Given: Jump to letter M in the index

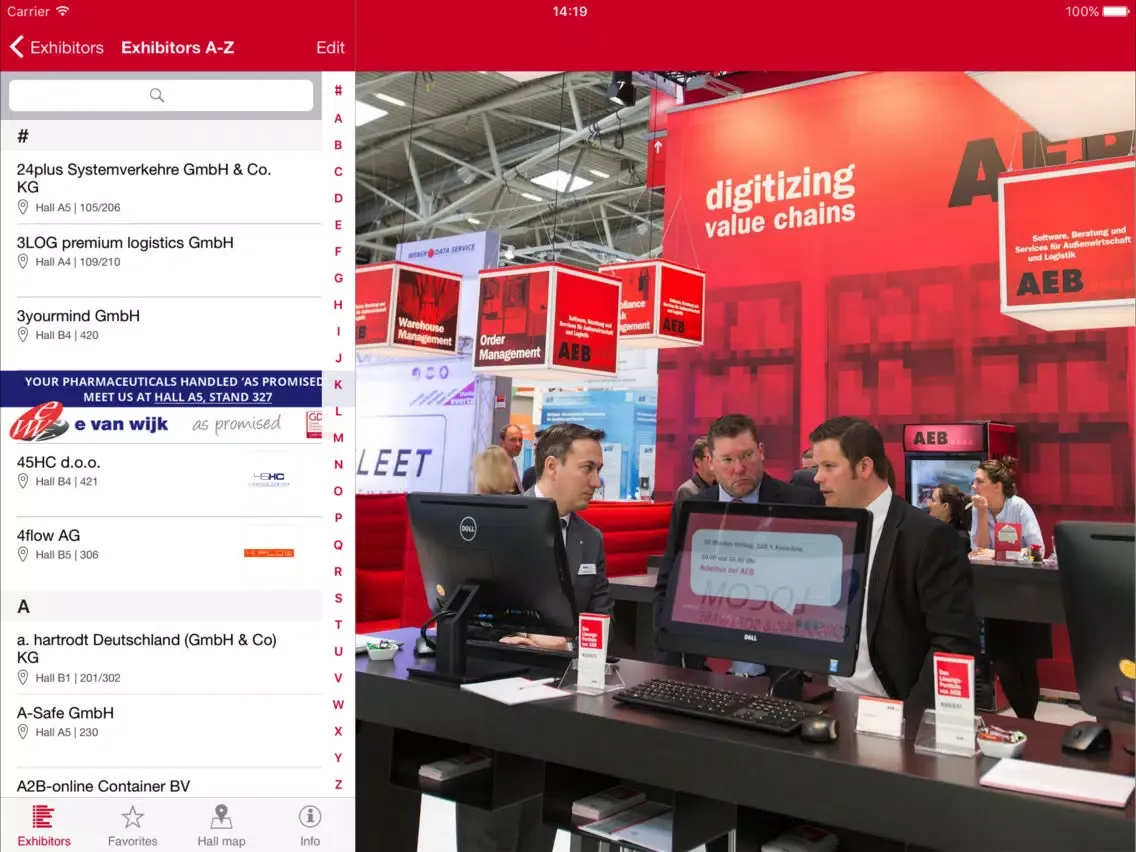Looking at the screenshot, I should 338,438.
